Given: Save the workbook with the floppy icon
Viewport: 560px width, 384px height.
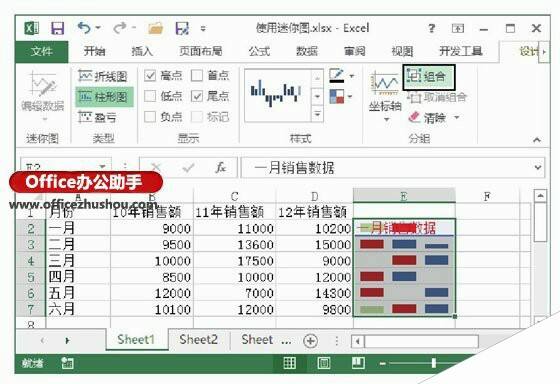Looking at the screenshot, I should click(x=58, y=28).
